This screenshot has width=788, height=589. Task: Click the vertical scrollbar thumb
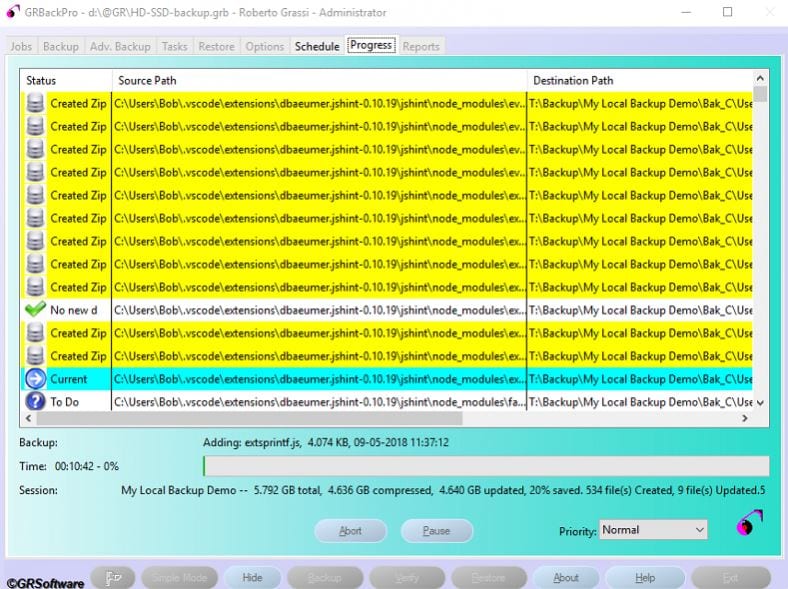point(760,94)
